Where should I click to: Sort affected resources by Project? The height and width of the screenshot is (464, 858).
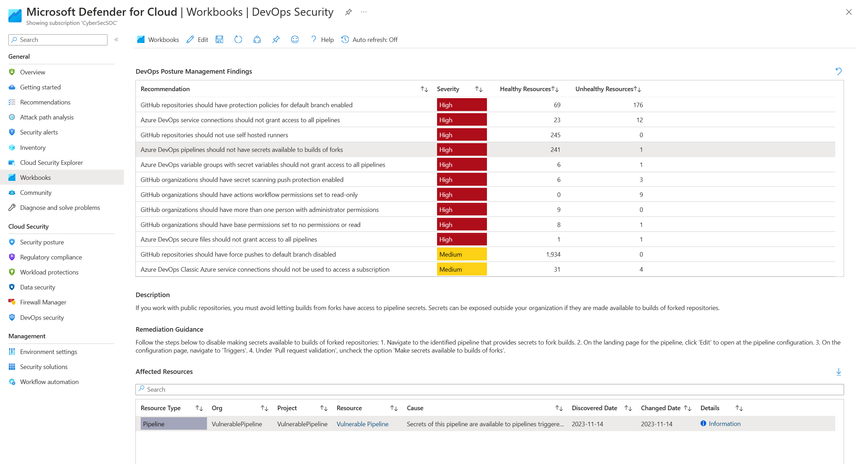click(x=323, y=408)
